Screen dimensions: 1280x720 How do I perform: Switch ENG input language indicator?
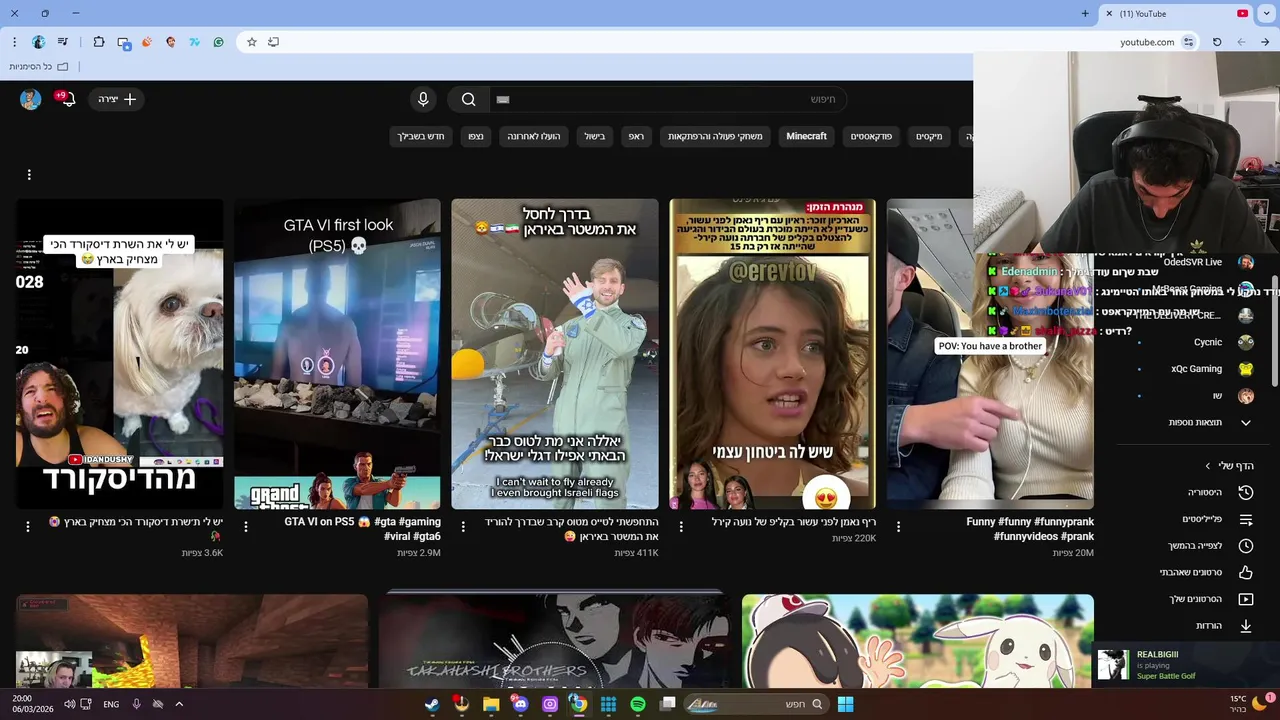(x=111, y=704)
